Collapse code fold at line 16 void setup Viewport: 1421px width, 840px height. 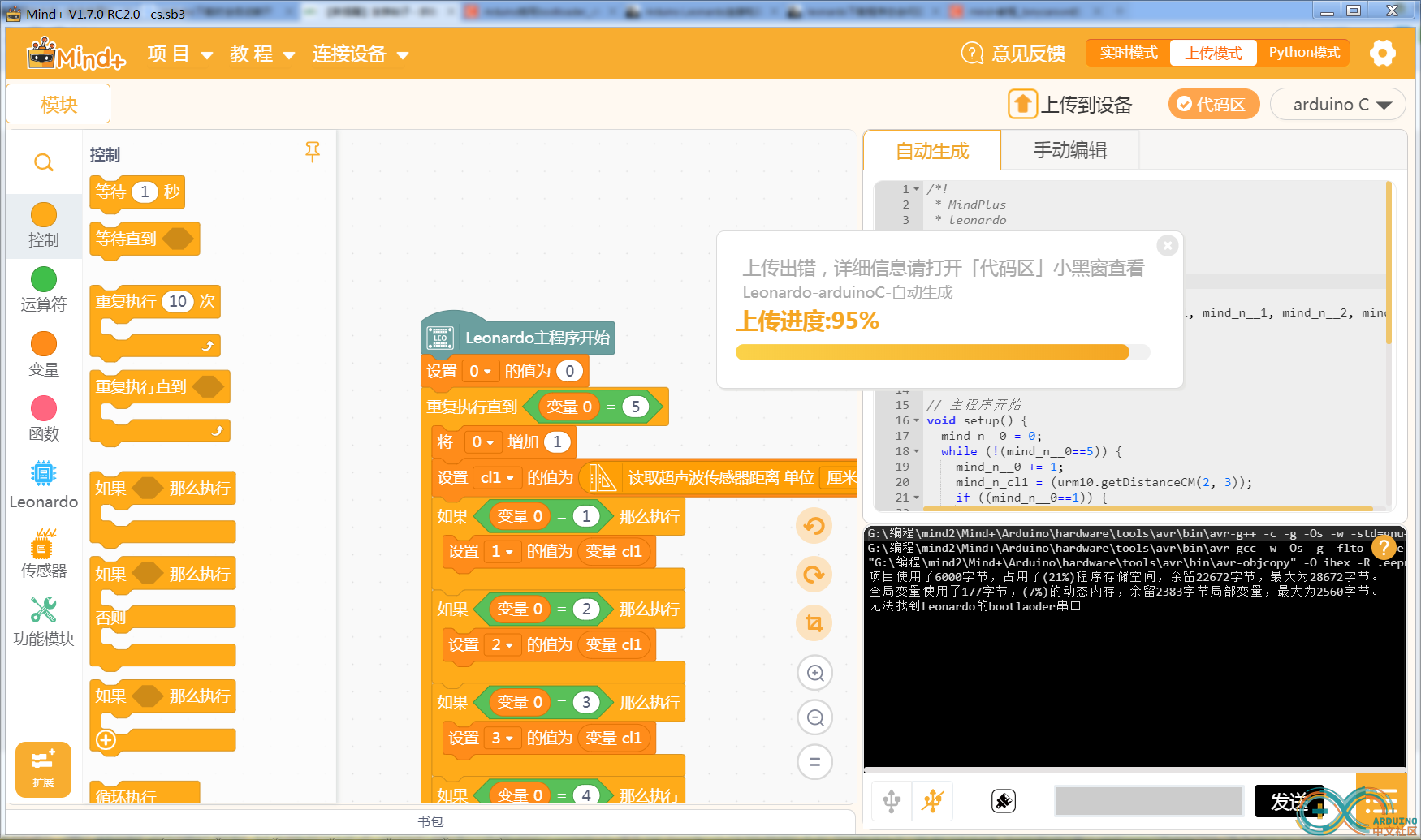tap(917, 421)
